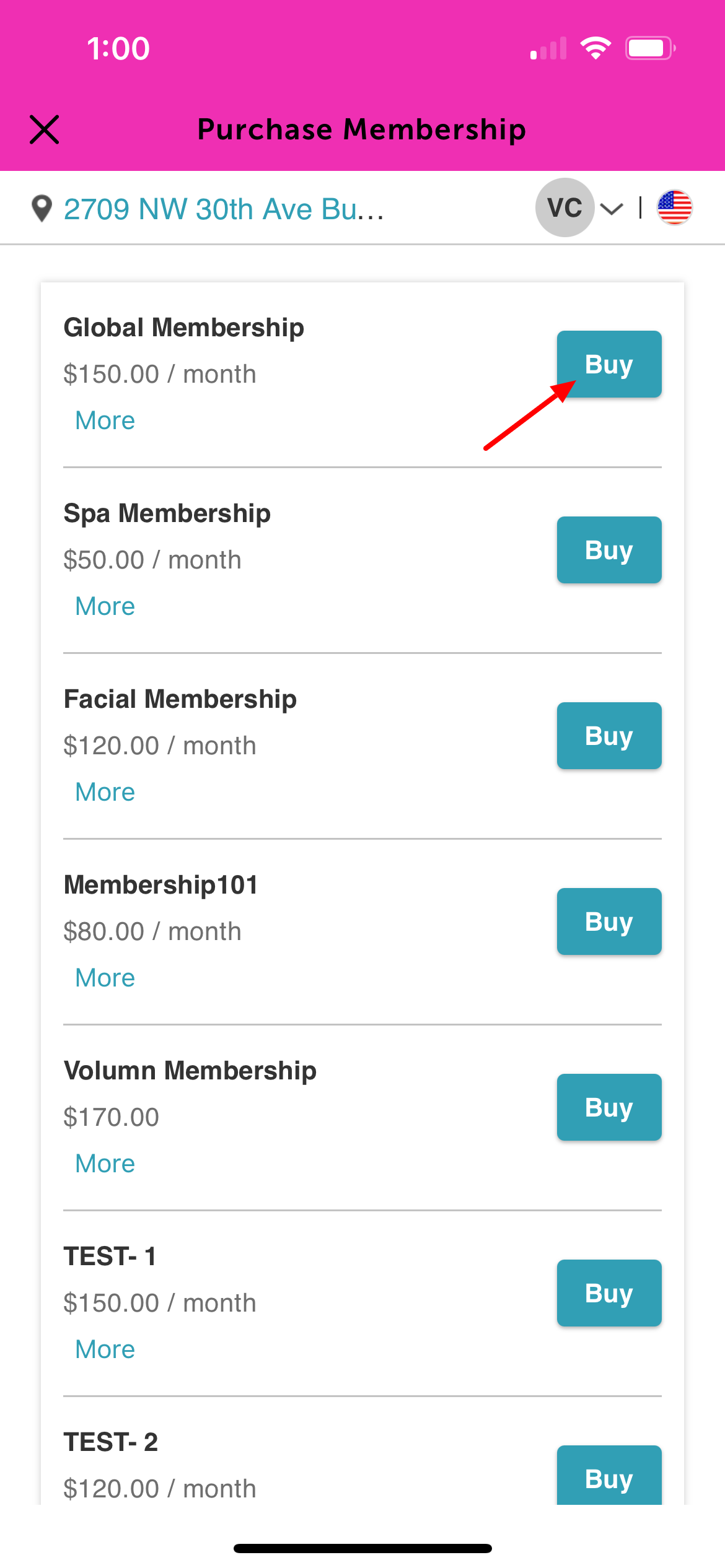Screen dimensions: 725x1568
Task: Show More details for Facial Membership
Action: click(105, 792)
